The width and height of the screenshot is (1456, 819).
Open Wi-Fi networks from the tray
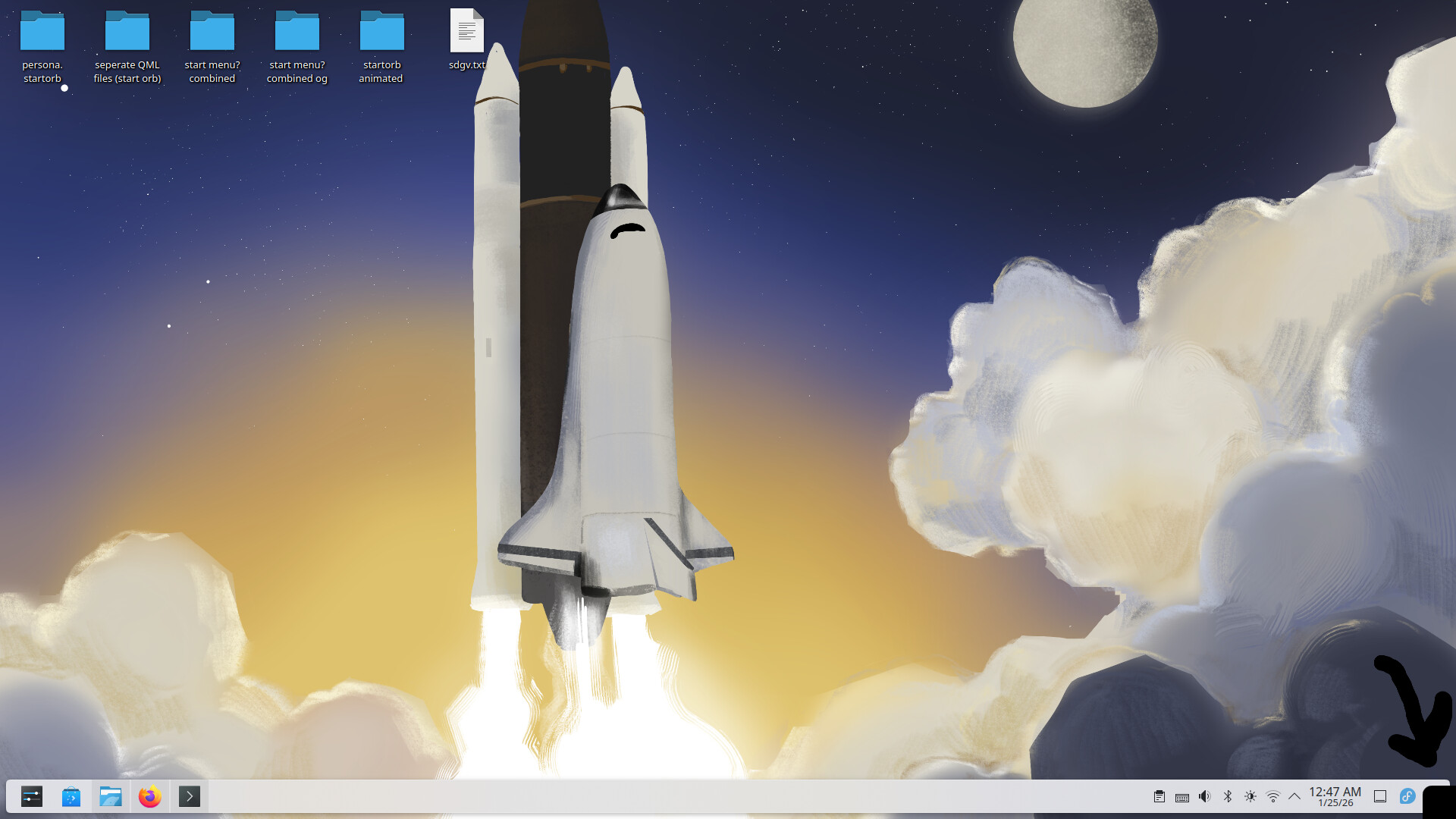1273,796
